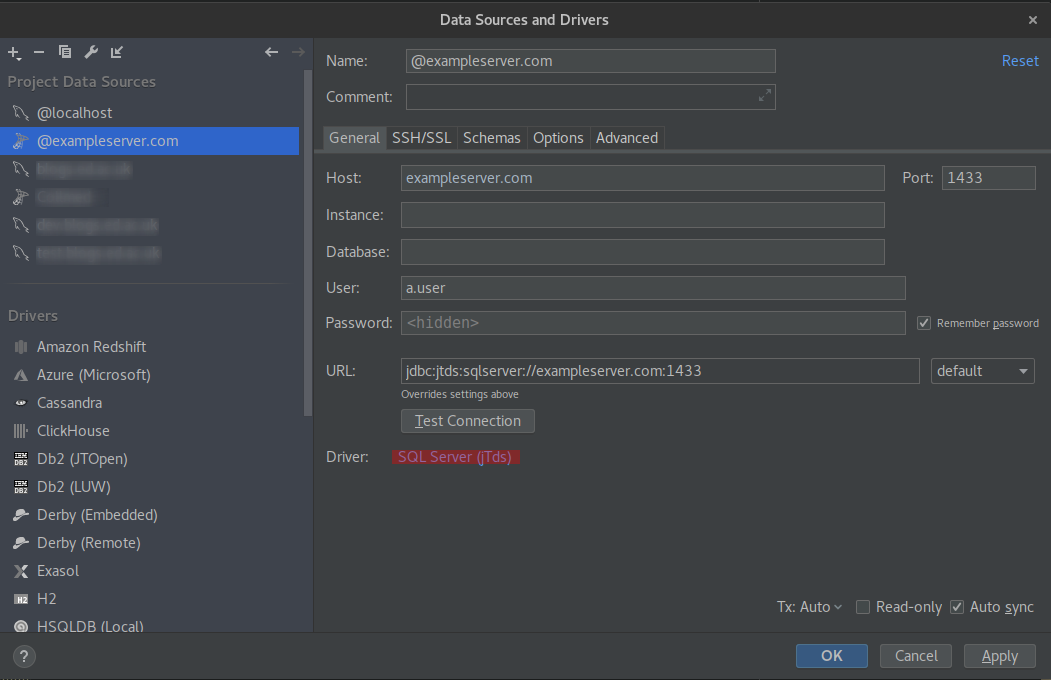
Task: Choose the Db2 (LUW) driver
Action: (x=151, y=487)
